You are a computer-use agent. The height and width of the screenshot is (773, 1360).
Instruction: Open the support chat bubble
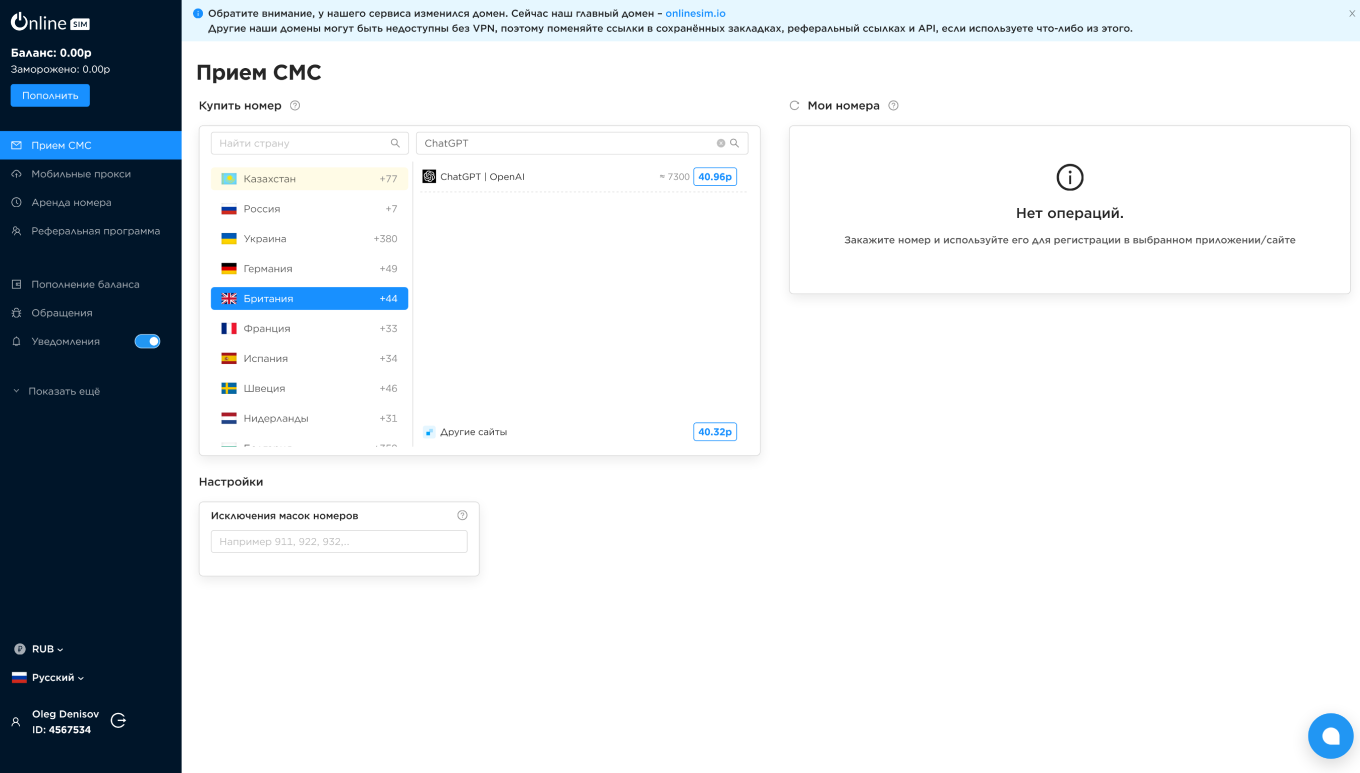pyautogui.click(x=1330, y=736)
